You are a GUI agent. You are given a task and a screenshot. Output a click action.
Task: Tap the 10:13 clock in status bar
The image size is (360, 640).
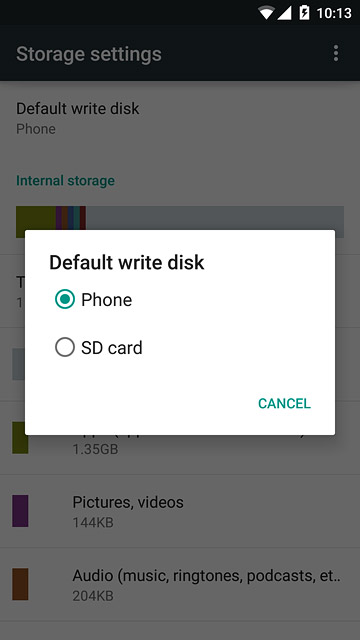334,13
